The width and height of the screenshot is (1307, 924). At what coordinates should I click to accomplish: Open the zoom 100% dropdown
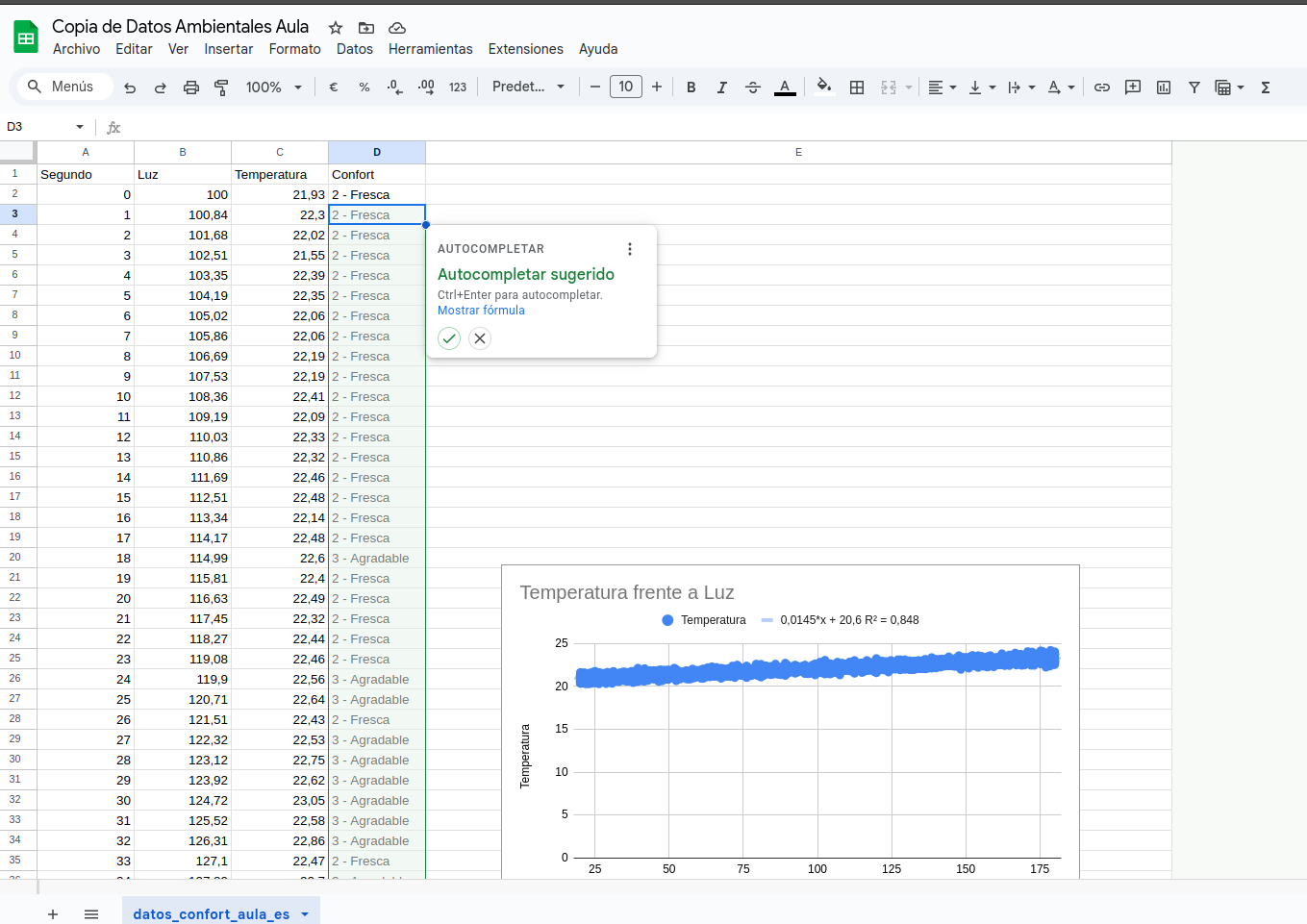pyautogui.click(x=273, y=87)
